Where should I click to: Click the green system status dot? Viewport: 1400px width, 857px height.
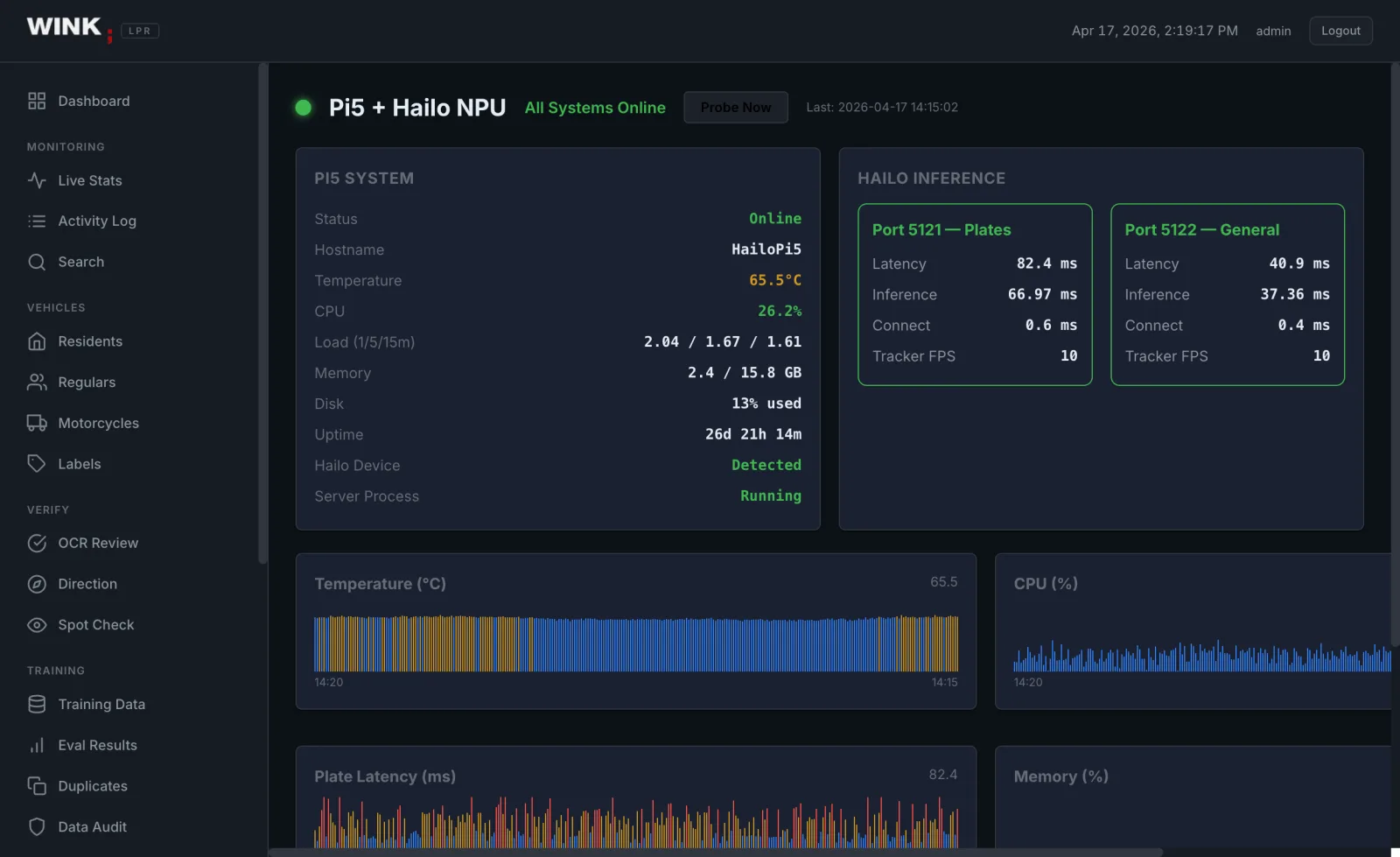[x=304, y=108]
